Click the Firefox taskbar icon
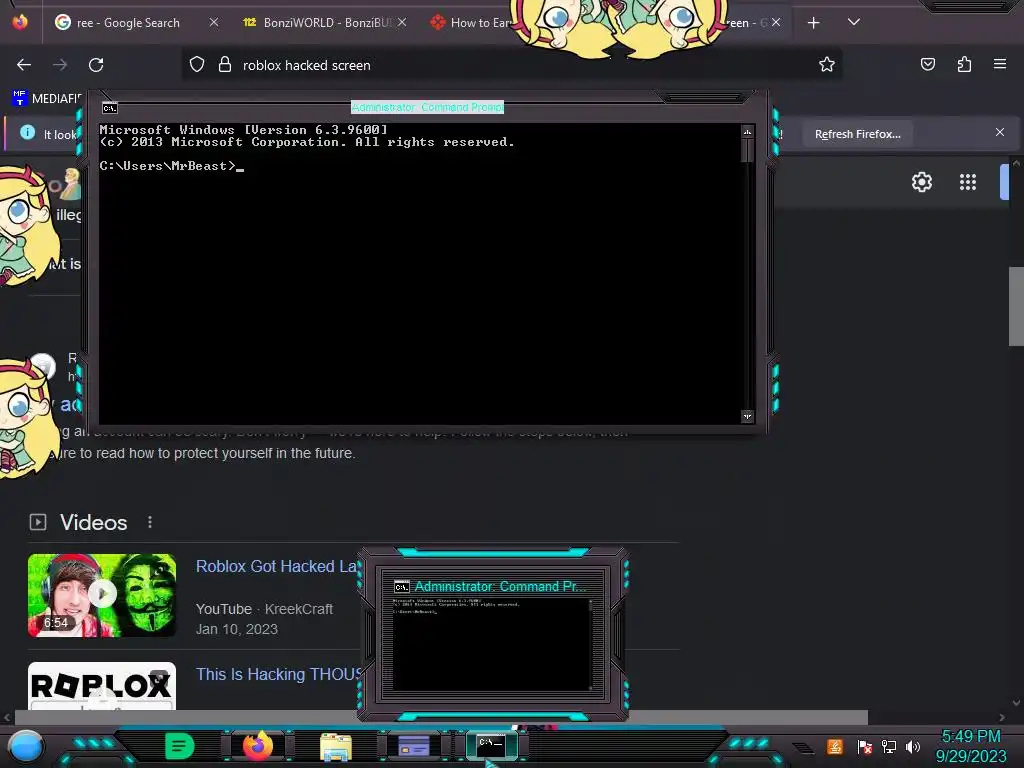The width and height of the screenshot is (1024, 768). click(x=257, y=746)
